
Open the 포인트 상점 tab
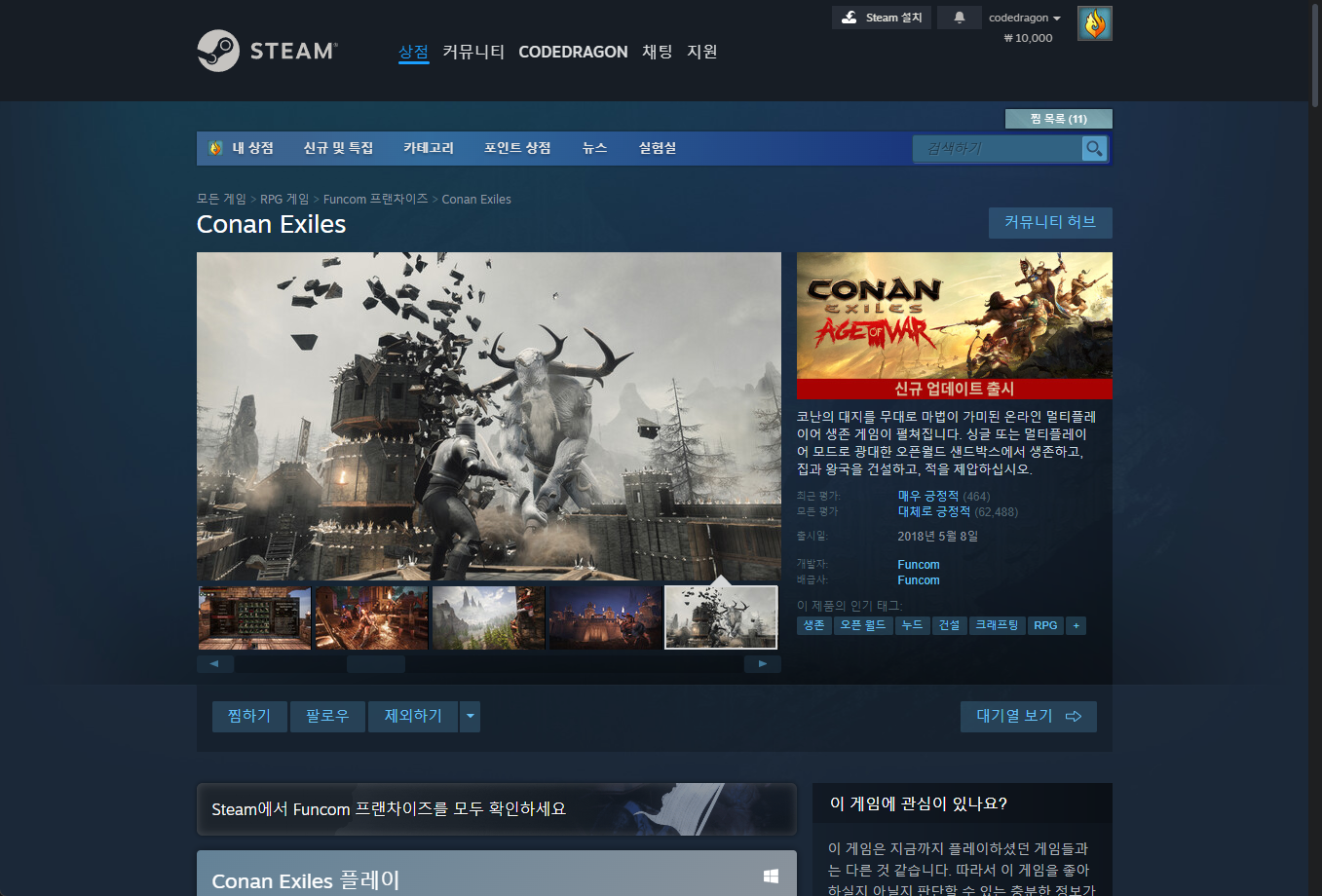517,148
